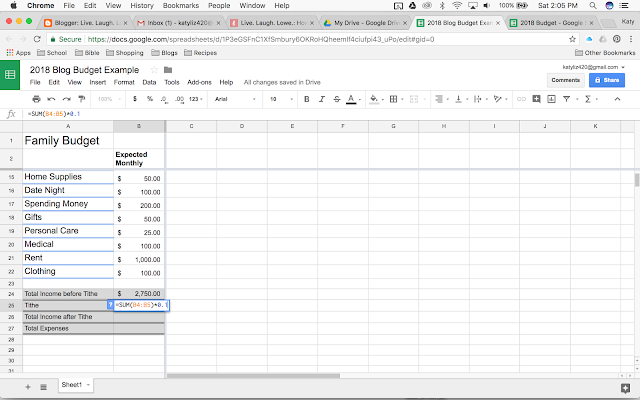The image size is (640, 400).
Task: Toggle italic formatting
Action: click(322, 99)
